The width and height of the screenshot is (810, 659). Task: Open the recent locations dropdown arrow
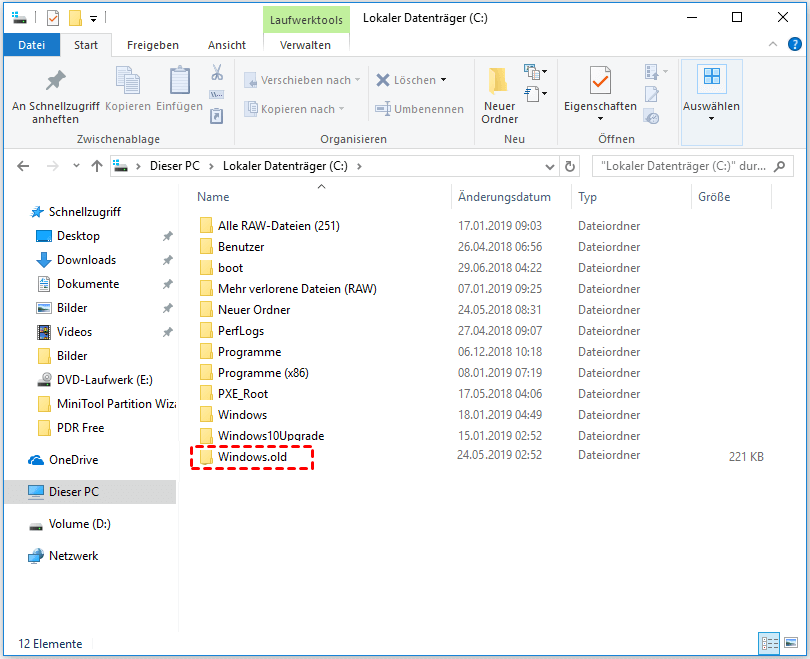76,166
